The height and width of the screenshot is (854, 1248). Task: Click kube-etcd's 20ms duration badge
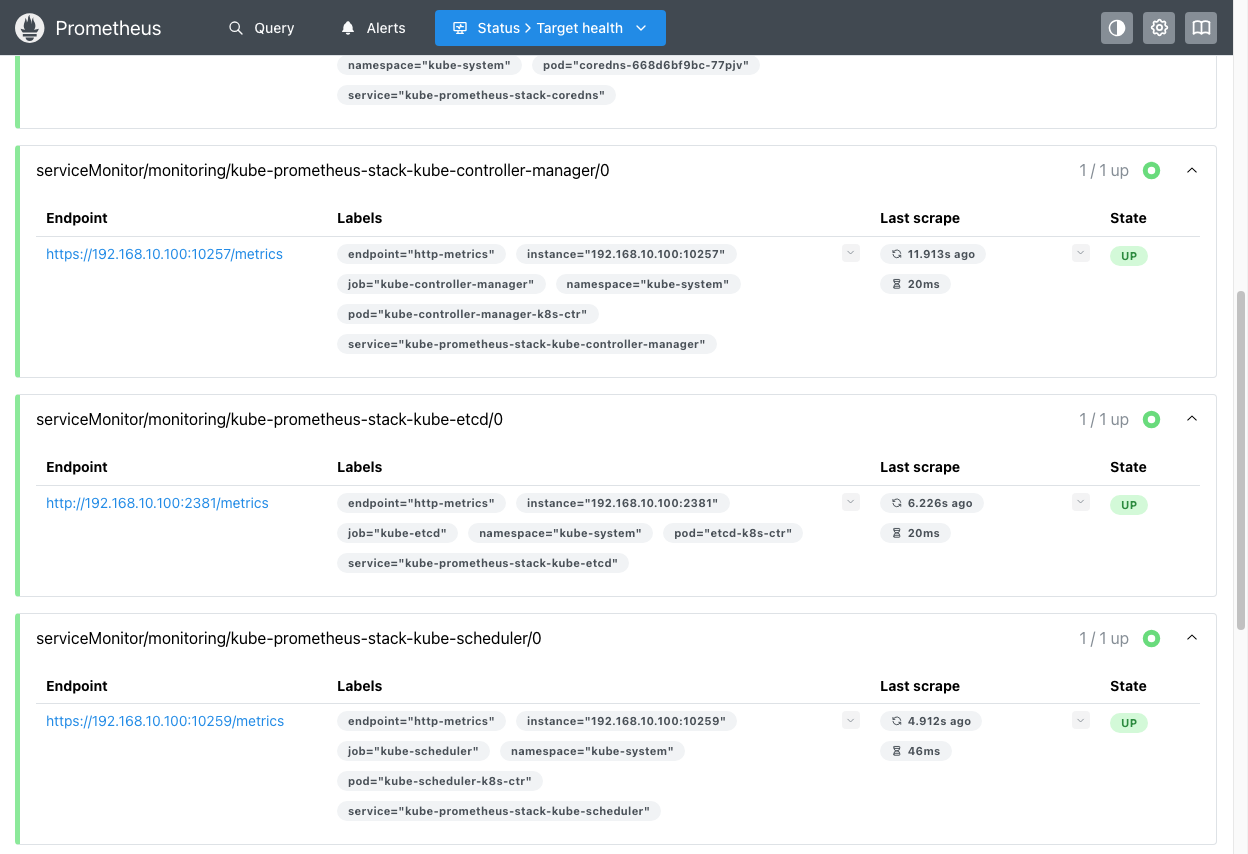(915, 533)
